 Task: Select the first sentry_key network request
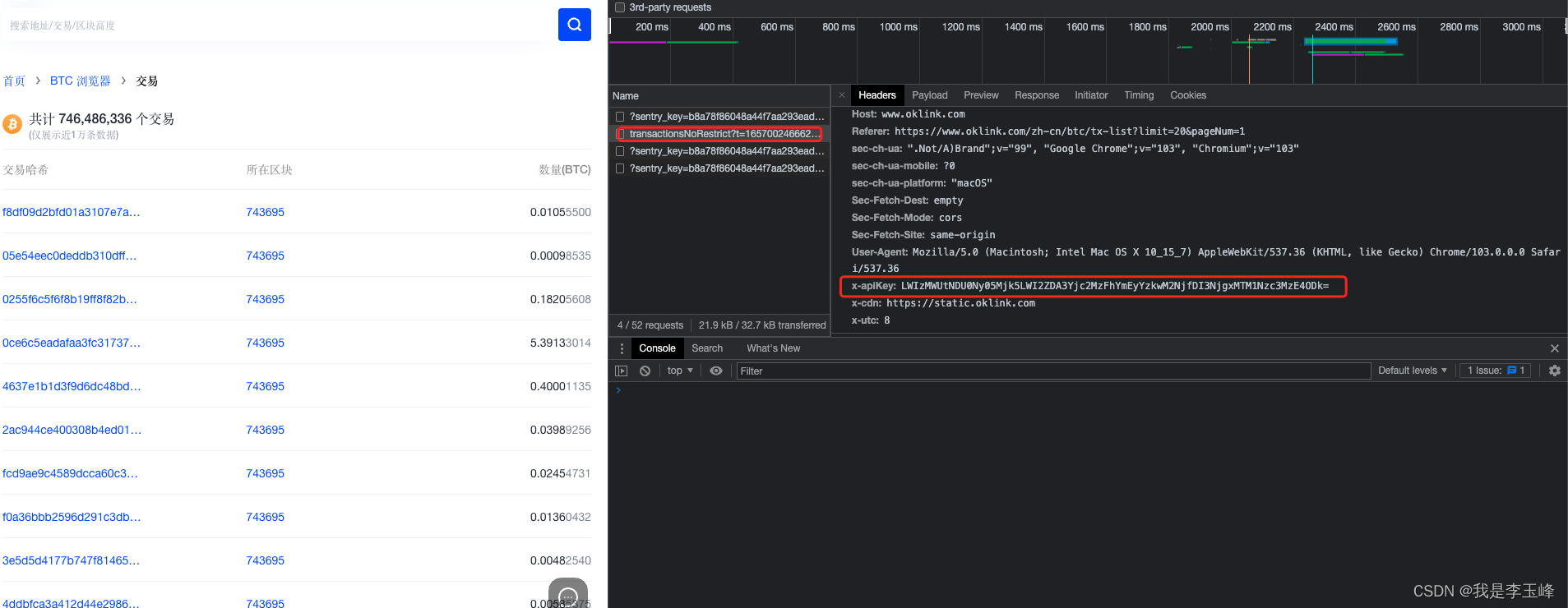pyautogui.click(x=719, y=117)
